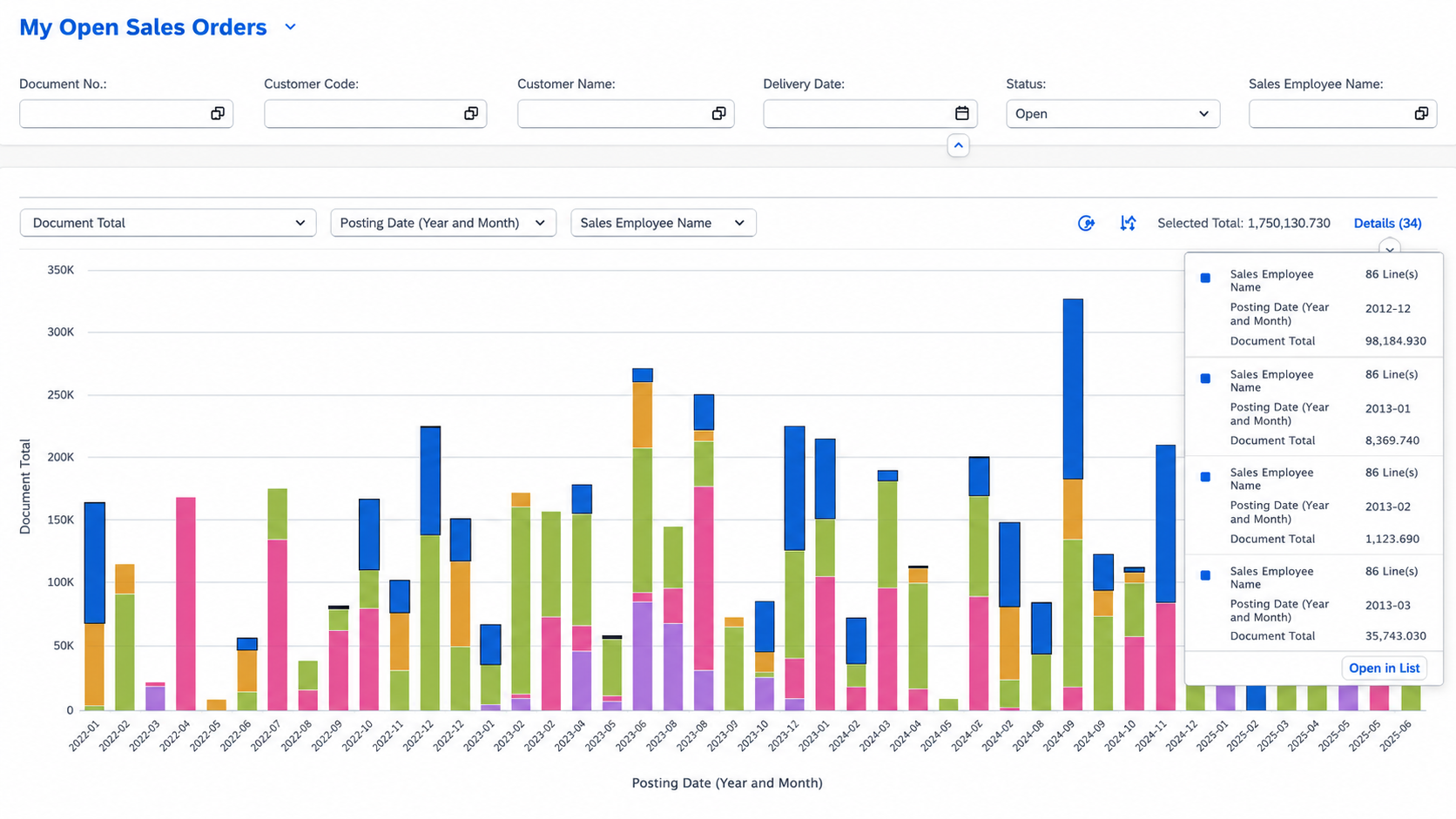This screenshot has height=819, width=1456.
Task: Click the small chevron below the Details link
Action: (1390, 249)
